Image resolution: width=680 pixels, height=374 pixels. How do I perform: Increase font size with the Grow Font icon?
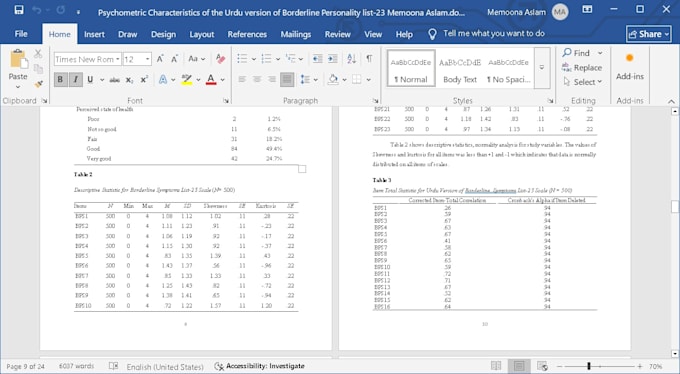click(x=160, y=59)
